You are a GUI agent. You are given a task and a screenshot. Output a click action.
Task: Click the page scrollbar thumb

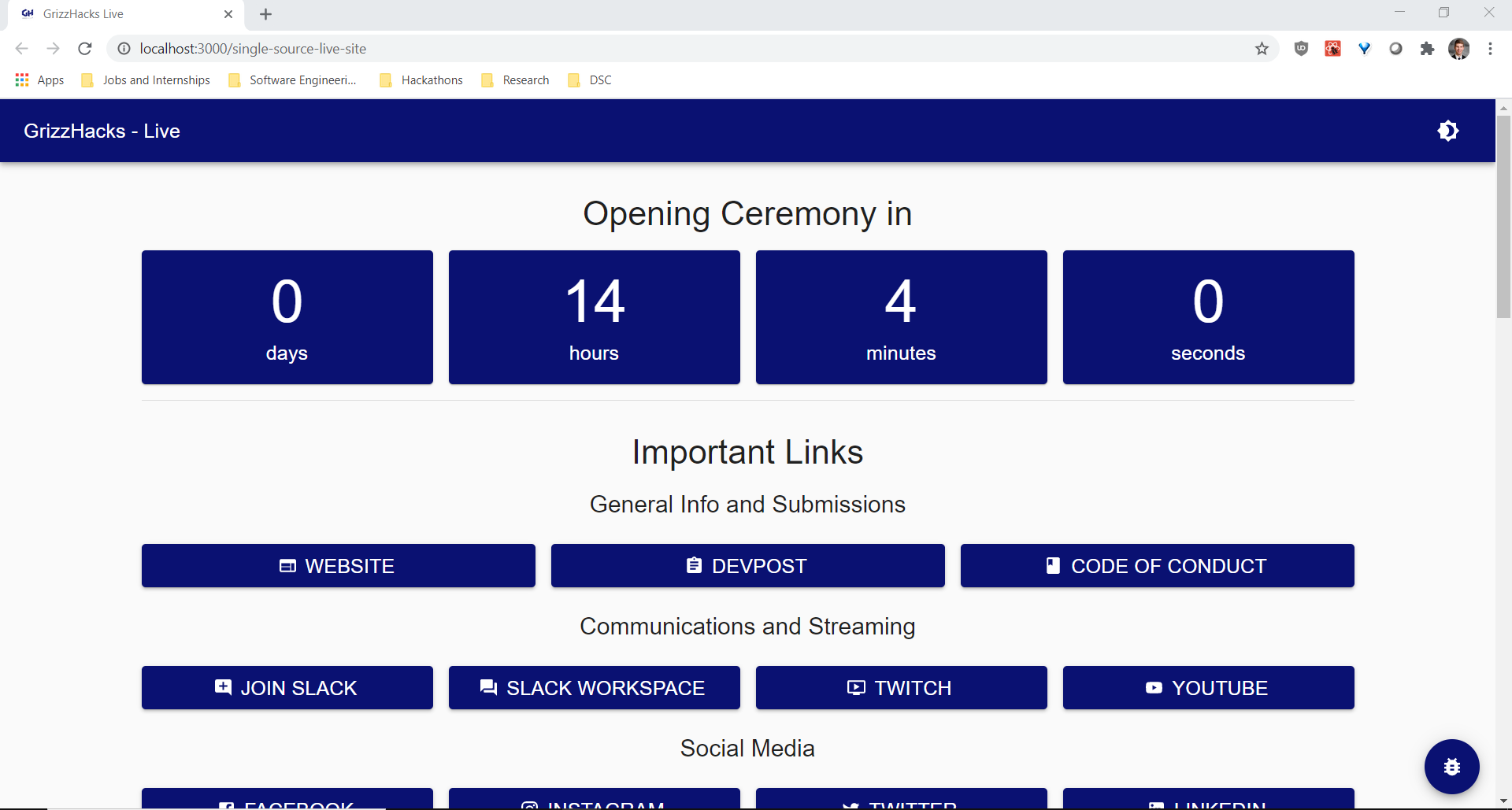1503,216
